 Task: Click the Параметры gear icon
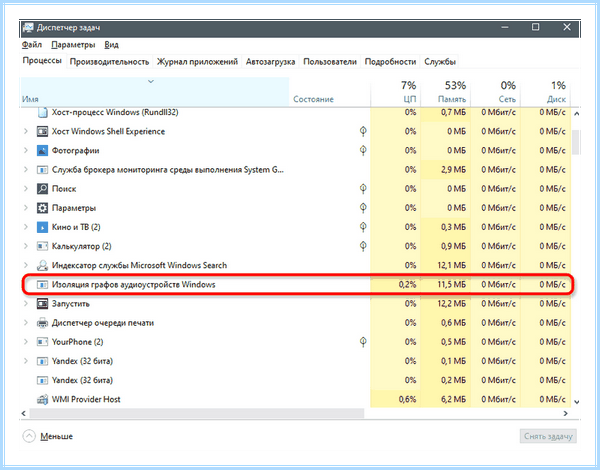tap(42, 208)
